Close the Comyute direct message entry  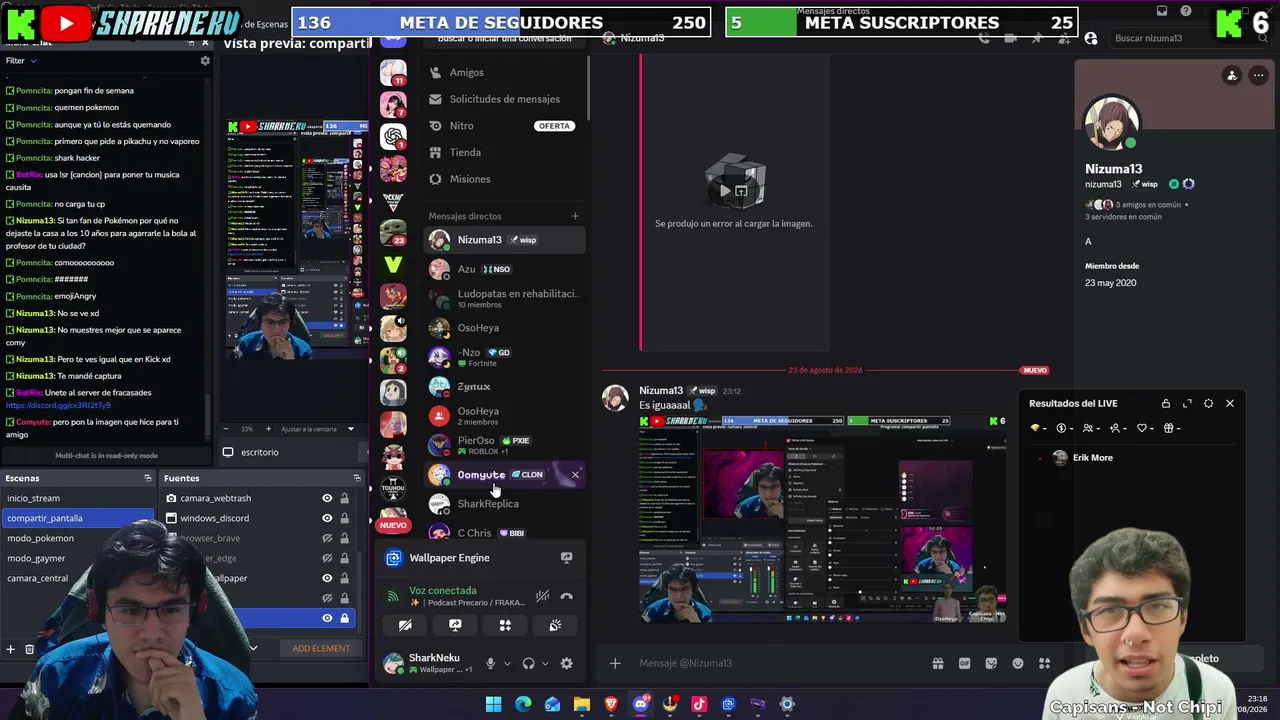575,474
